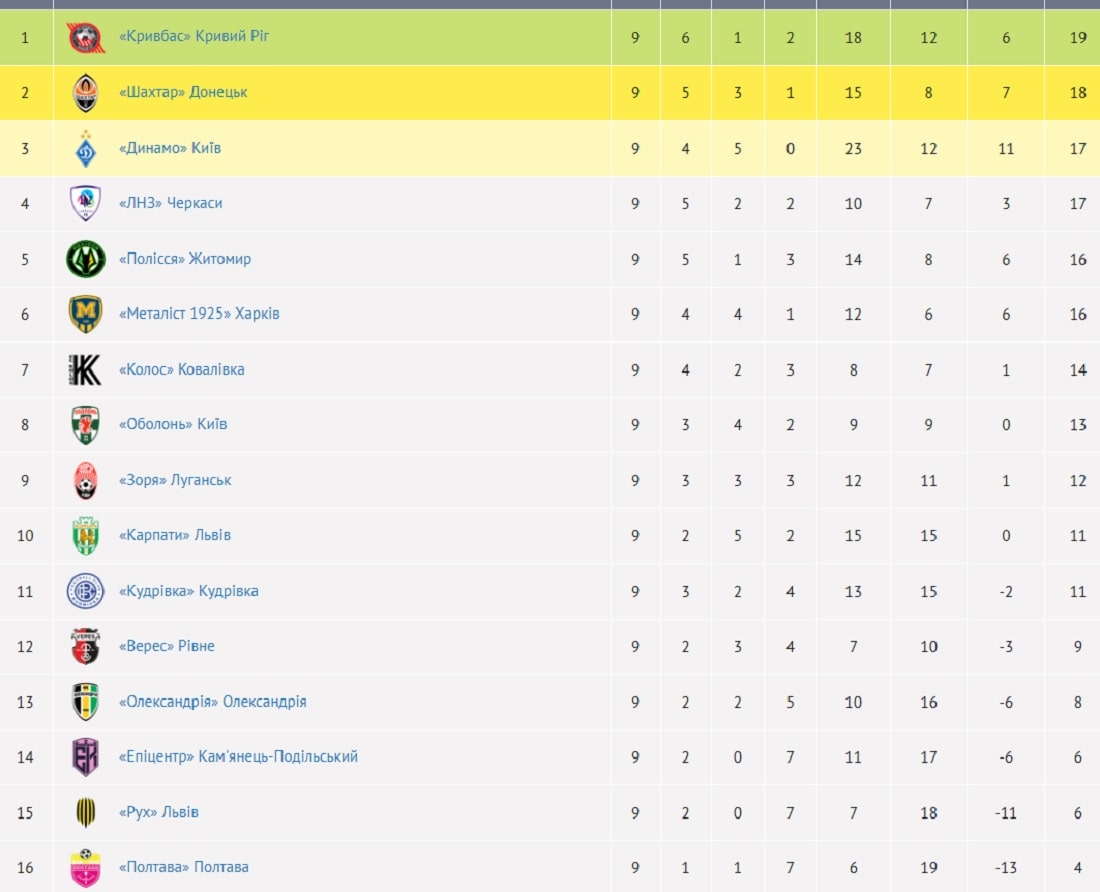Screen dimensions: 1100x892
Task: Click the Obolon Kyiv club emblem
Action: (x=85, y=425)
